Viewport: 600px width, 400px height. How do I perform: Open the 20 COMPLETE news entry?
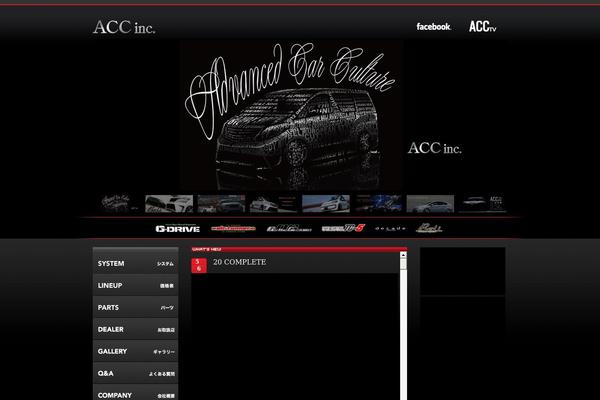pyautogui.click(x=240, y=262)
